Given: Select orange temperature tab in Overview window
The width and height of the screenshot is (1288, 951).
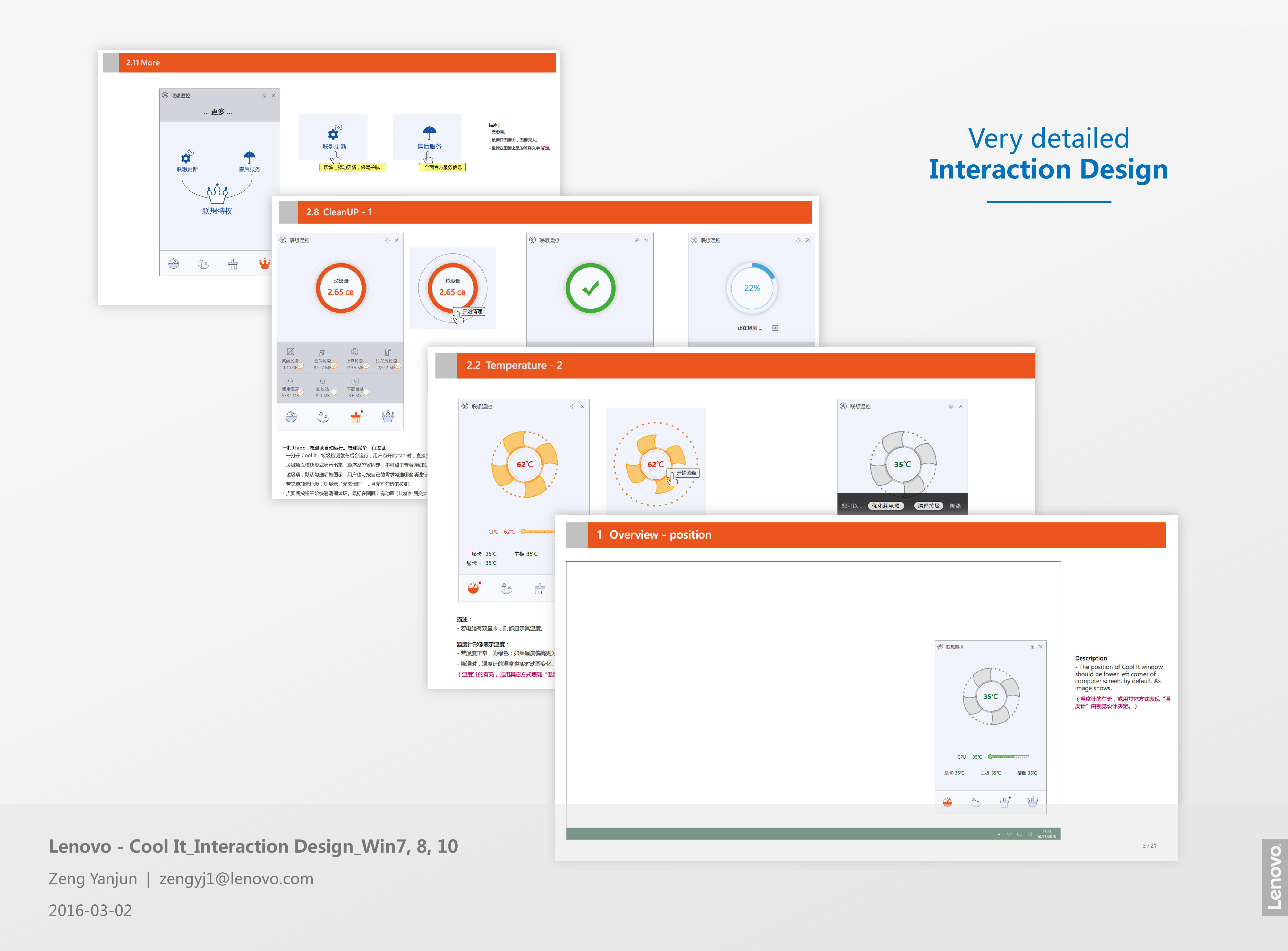Looking at the screenshot, I should 947,802.
